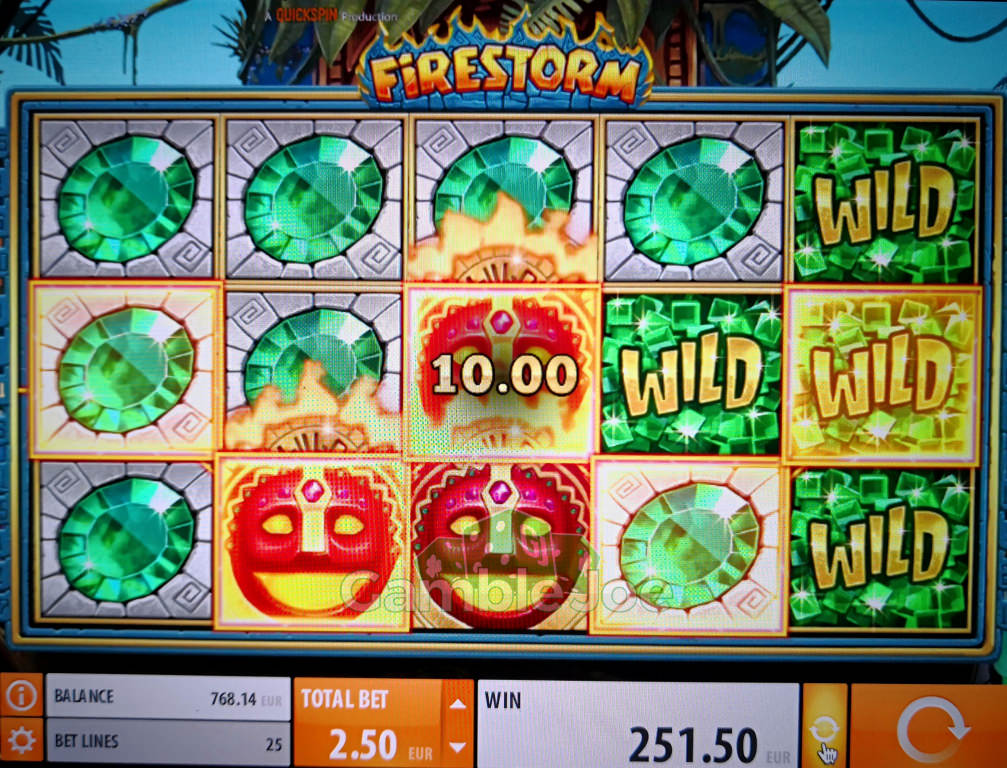Click the Bet Lines 25 field
This screenshot has width=1007, height=768.
point(168,743)
